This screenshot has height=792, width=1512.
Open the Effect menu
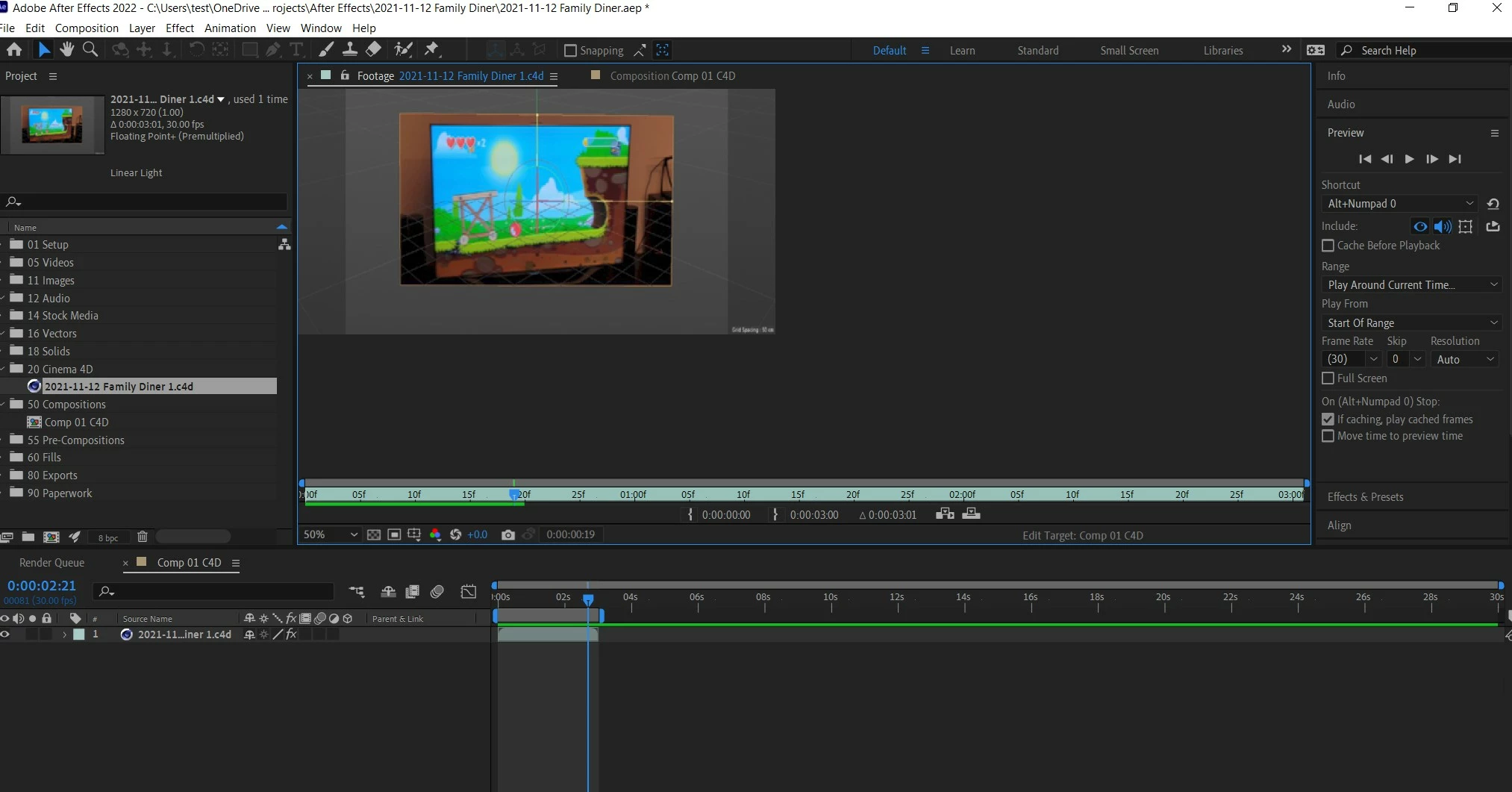click(180, 28)
